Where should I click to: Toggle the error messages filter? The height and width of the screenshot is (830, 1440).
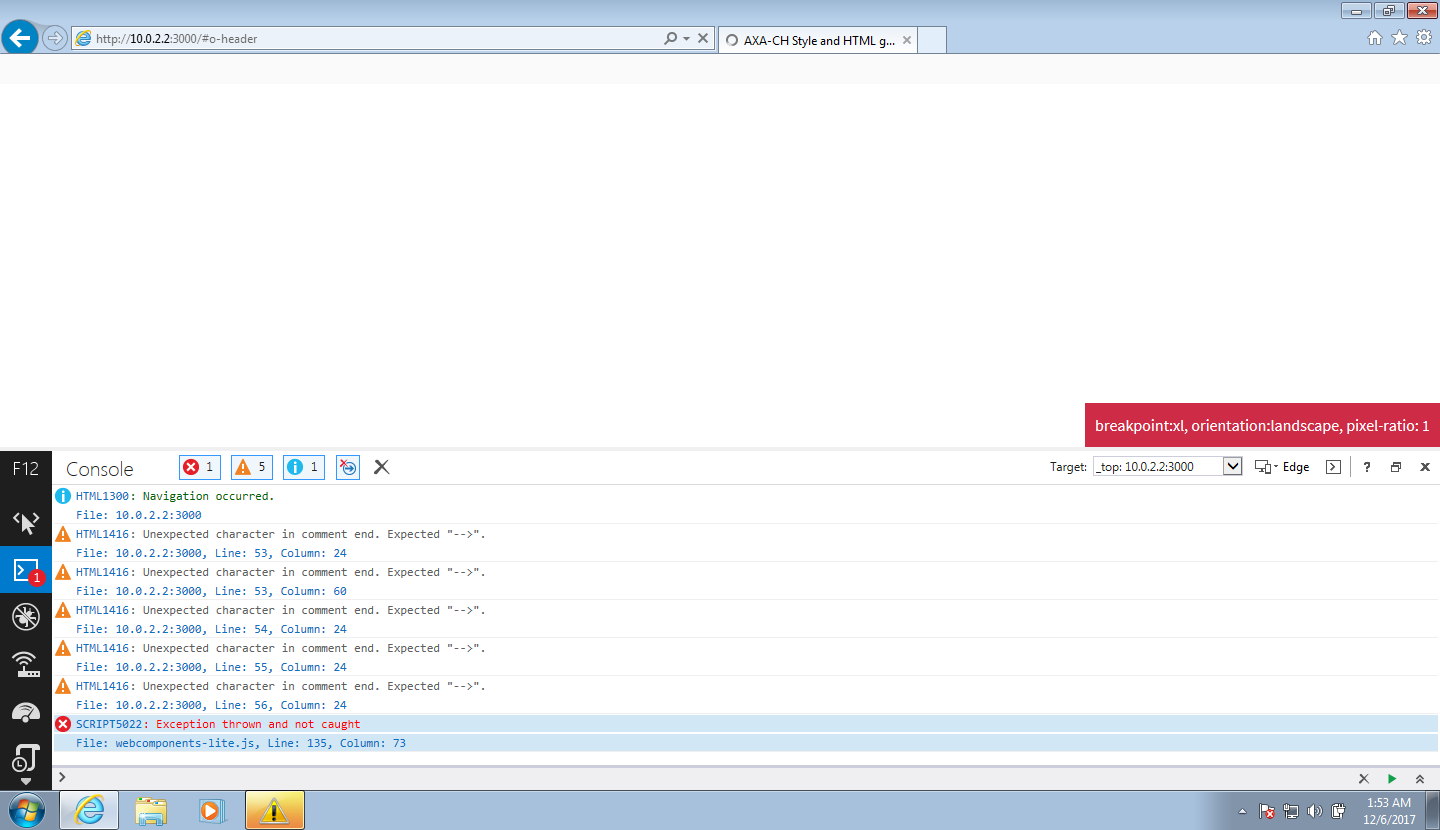click(199, 466)
